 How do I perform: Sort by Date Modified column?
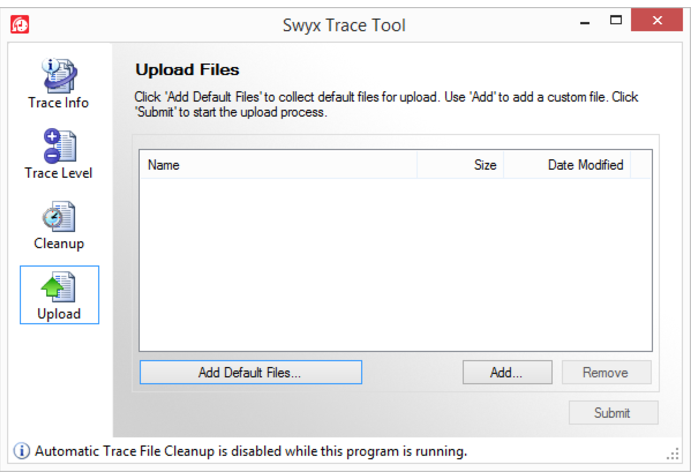(567, 165)
